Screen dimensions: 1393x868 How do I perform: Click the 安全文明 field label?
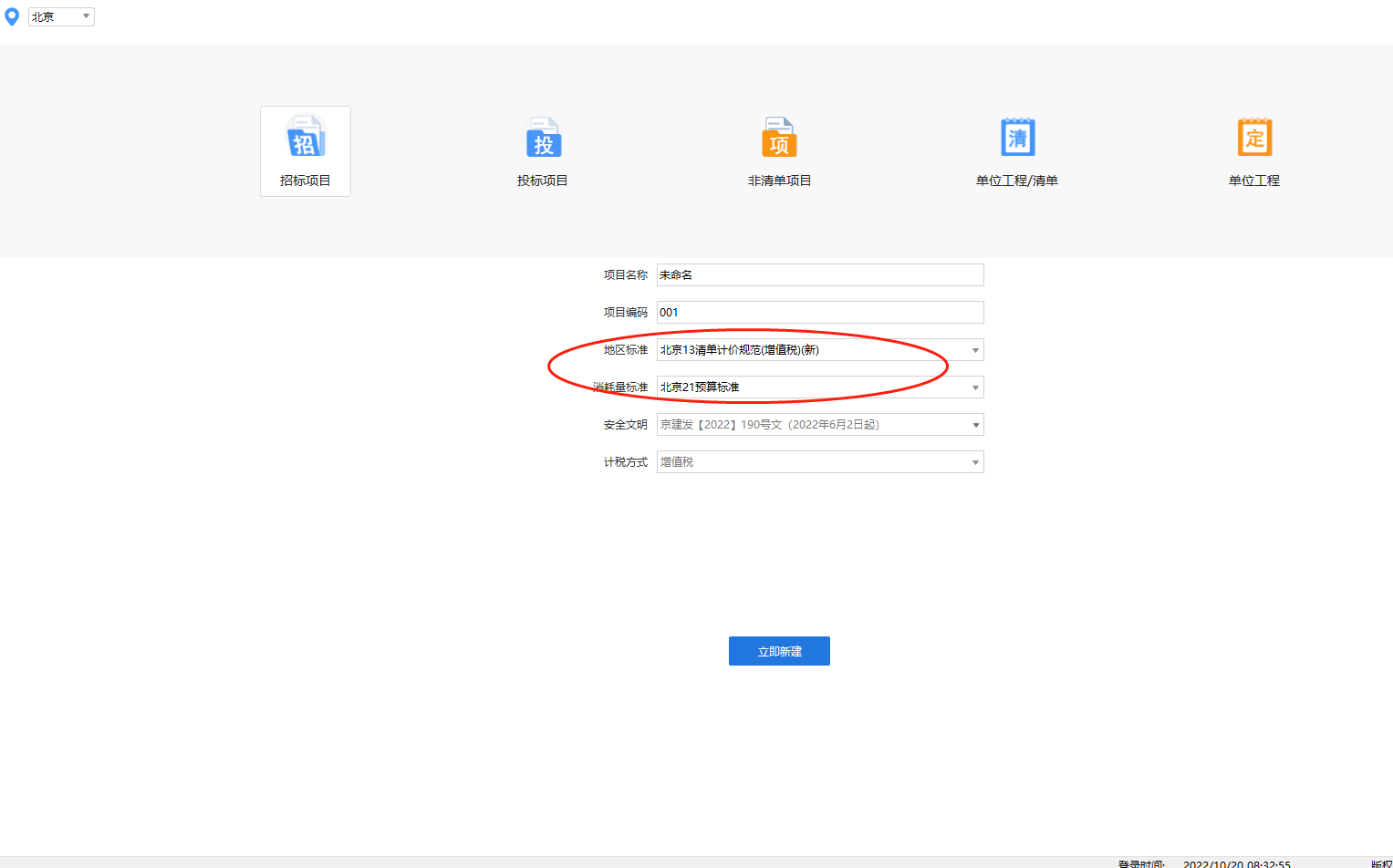pos(626,425)
